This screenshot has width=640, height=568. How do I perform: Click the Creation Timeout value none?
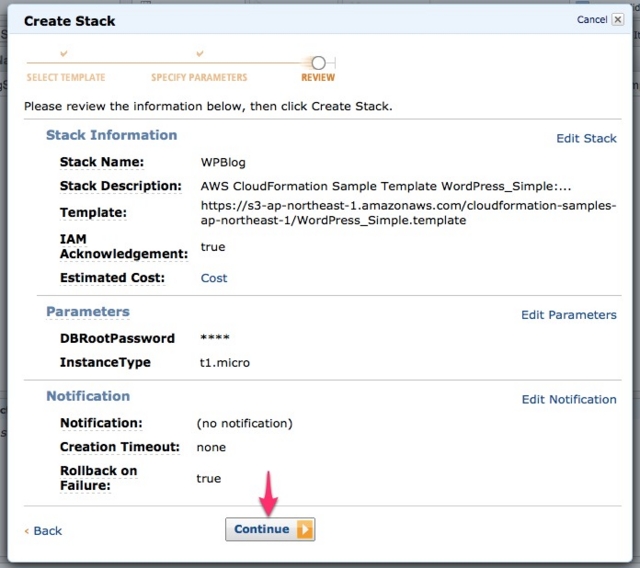click(211, 447)
